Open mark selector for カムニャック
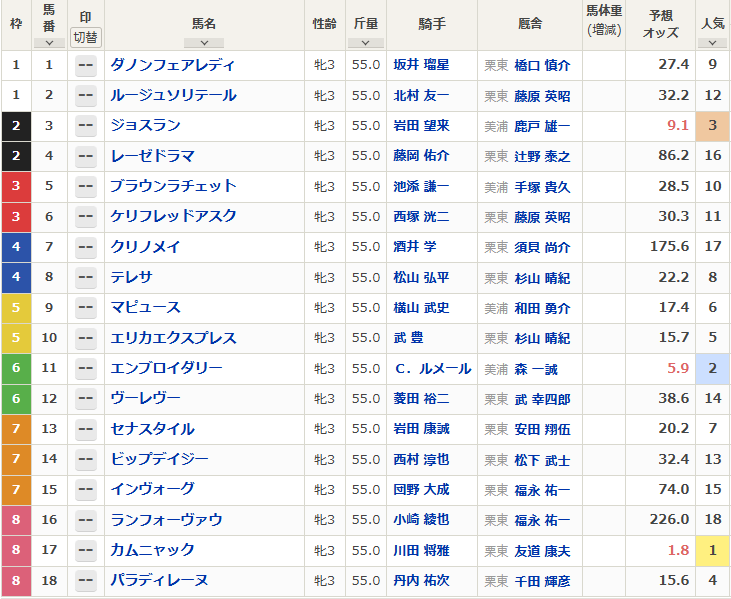Image resolution: width=731 pixels, height=599 pixels. (86, 550)
